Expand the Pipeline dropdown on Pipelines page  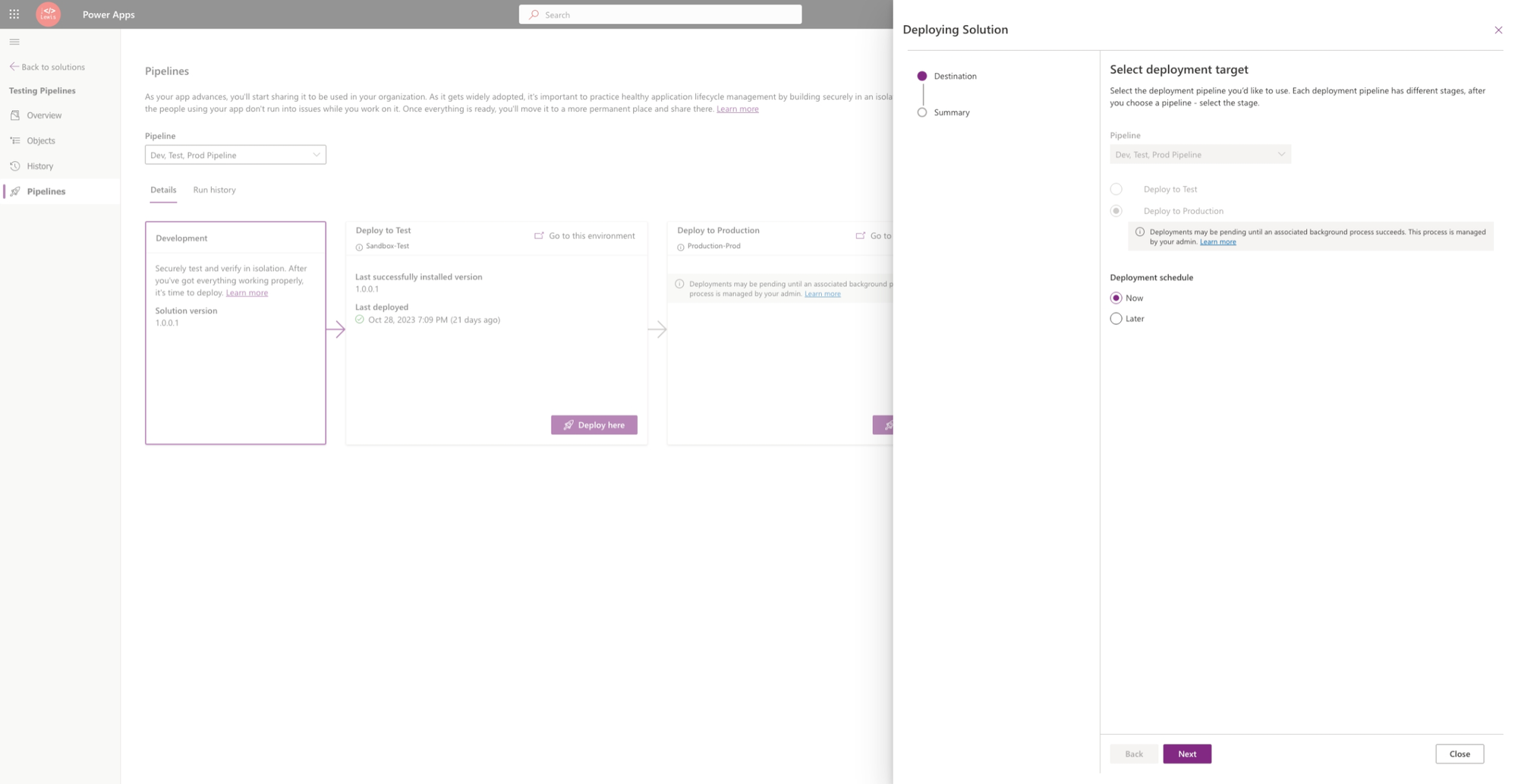235,155
